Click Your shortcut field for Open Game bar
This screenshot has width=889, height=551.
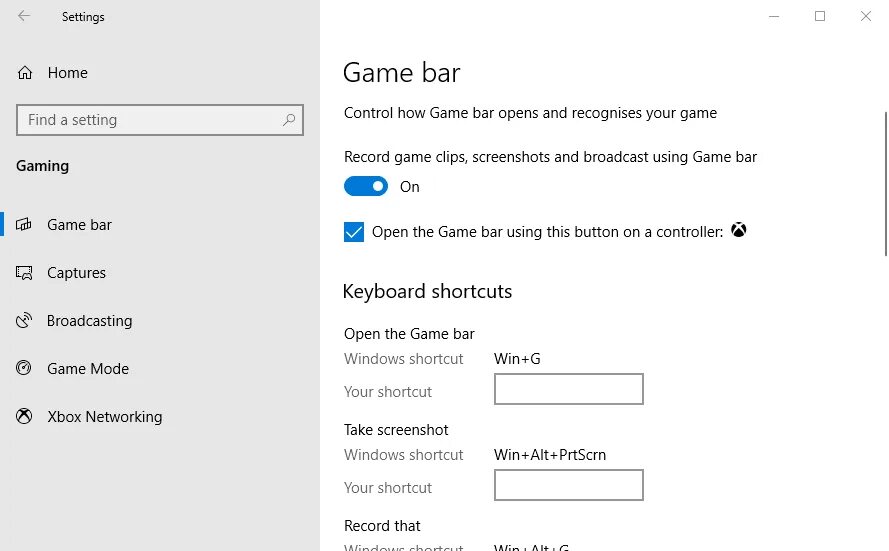[x=569, y=389]
